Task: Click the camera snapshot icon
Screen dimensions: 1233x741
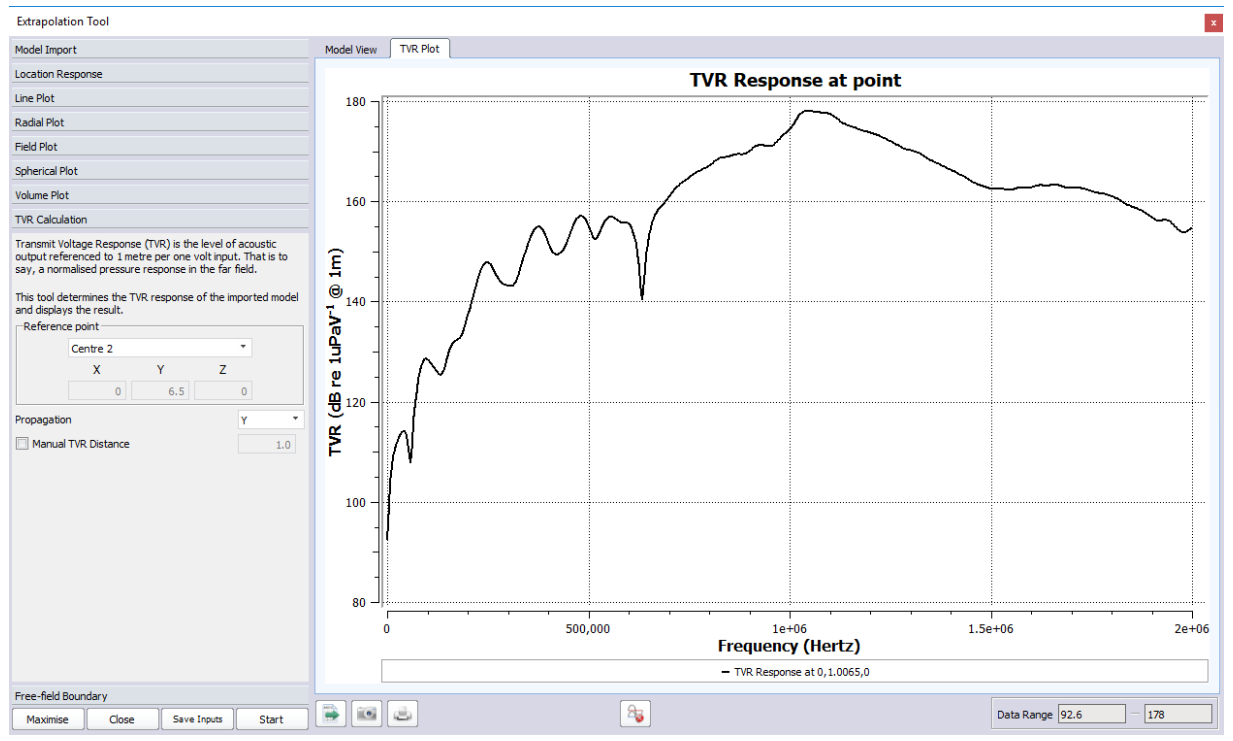Action: [367, 713]
